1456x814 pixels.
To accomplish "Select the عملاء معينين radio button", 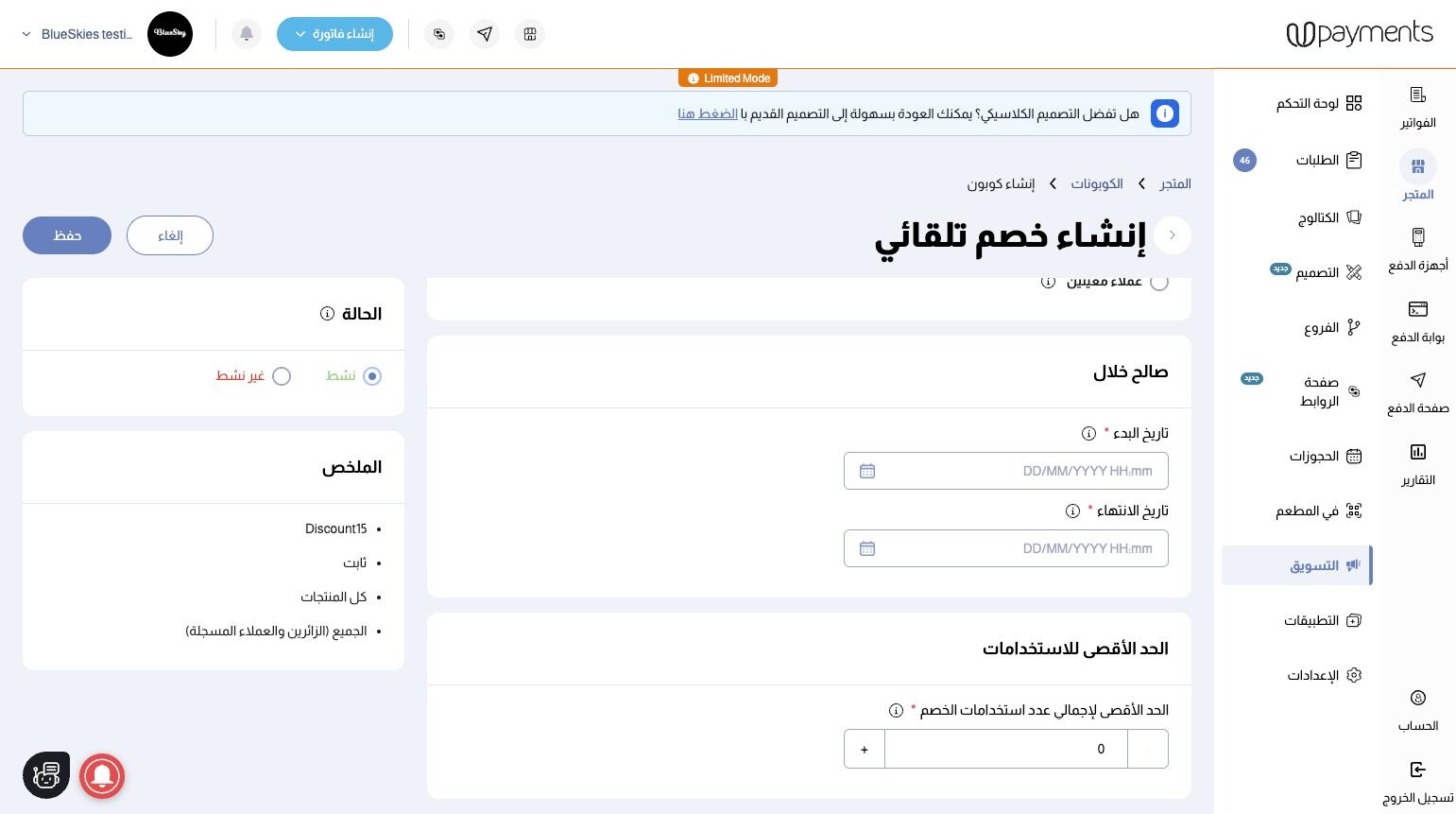I will click(1159, 283).
